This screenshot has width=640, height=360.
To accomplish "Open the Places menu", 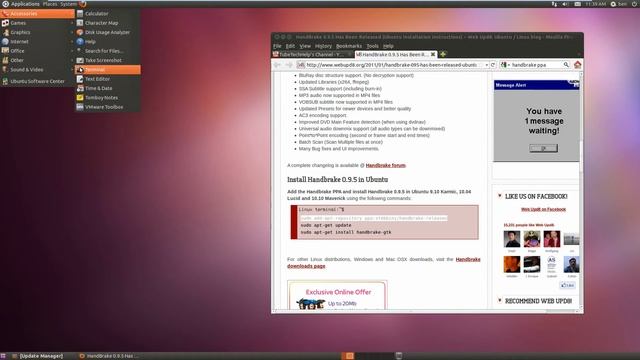I will [50, 4].
